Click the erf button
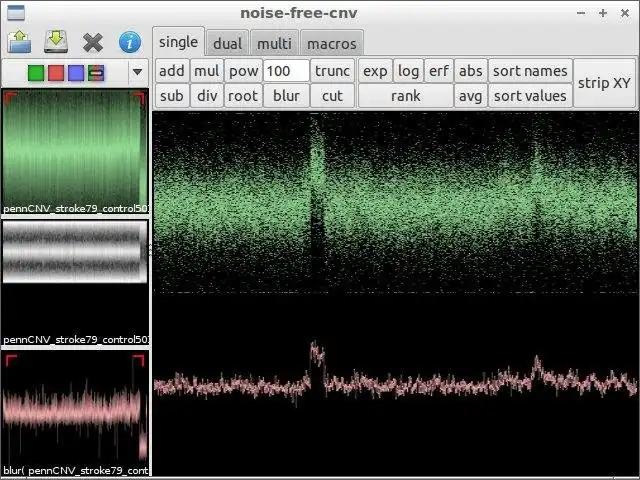 click(439, 71)
